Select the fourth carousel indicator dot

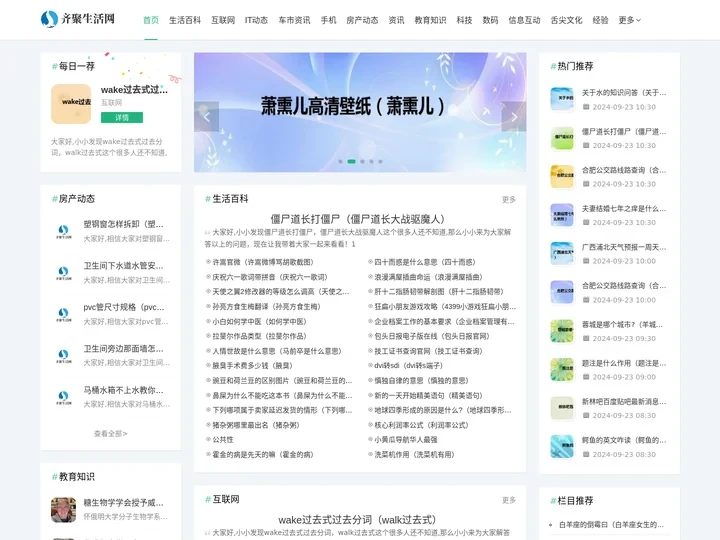click(371, 162)
